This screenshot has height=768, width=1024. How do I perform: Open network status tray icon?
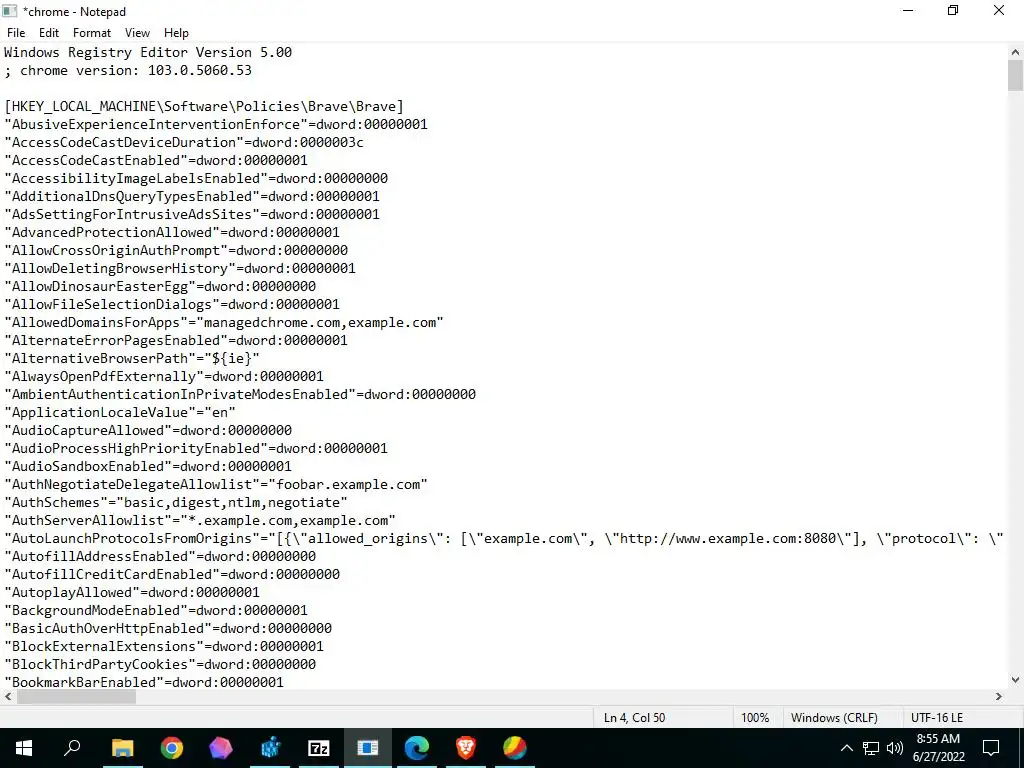871,748
